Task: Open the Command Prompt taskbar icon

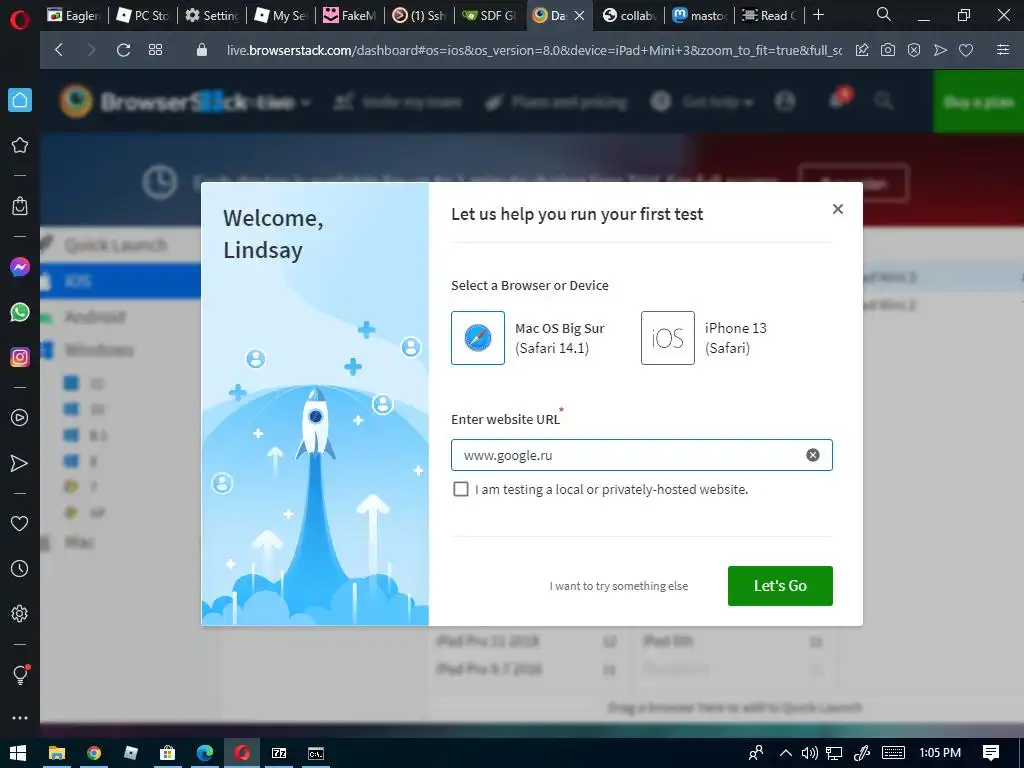Action: tap(316, 753)
